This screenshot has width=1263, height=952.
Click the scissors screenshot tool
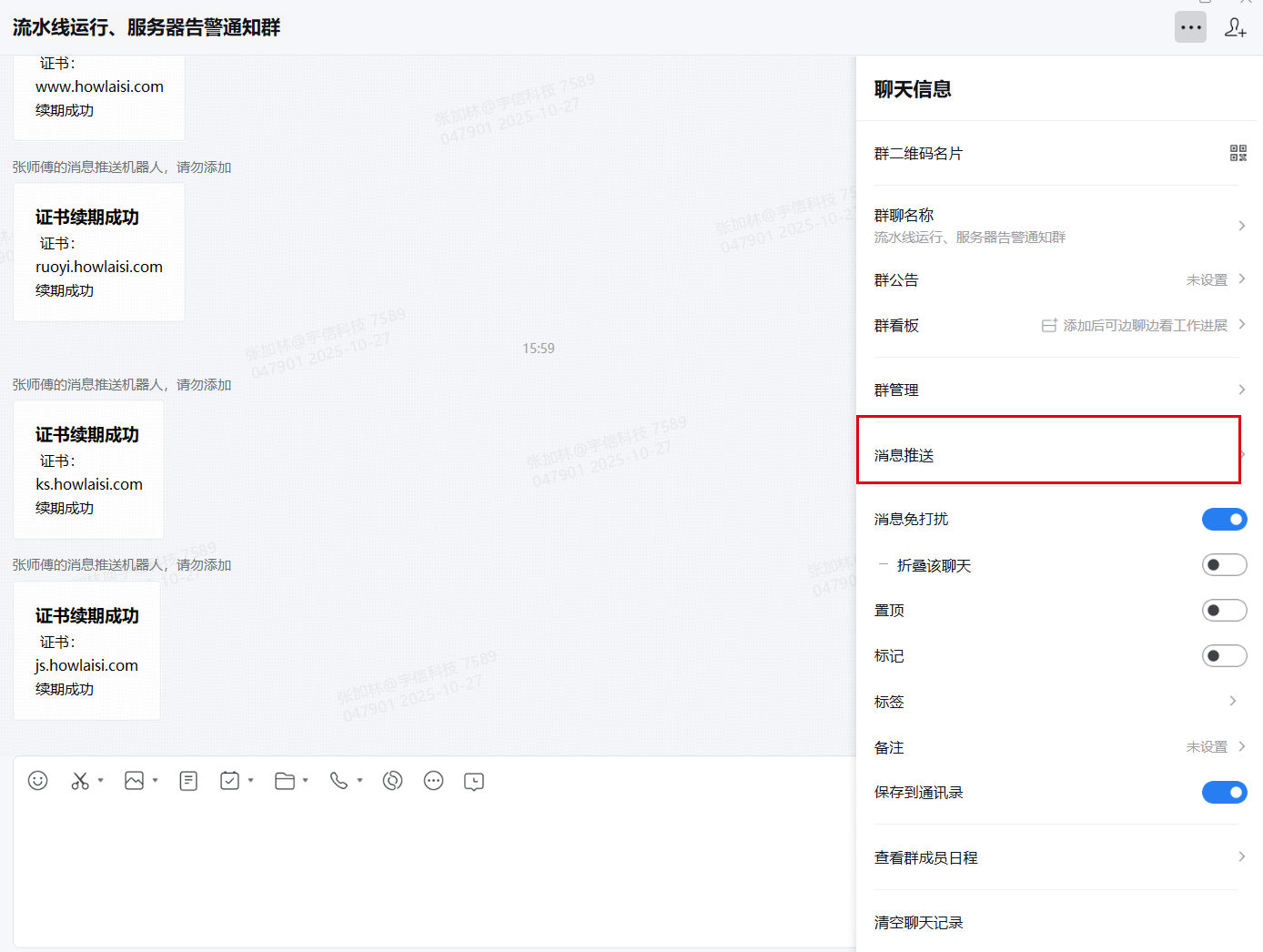(x=80, y=781)
